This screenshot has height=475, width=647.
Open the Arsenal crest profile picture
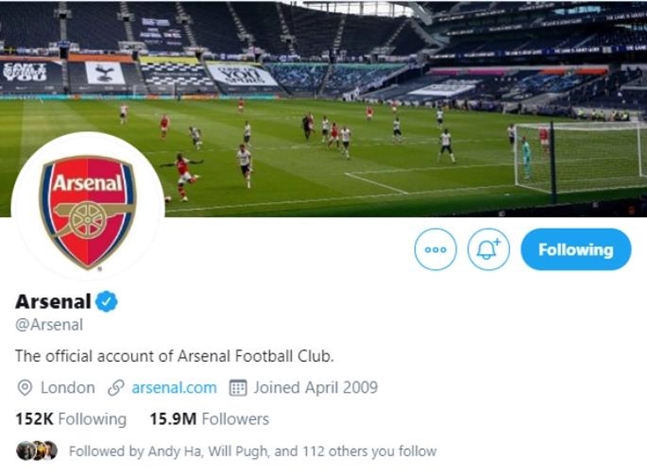coord(87,211)
